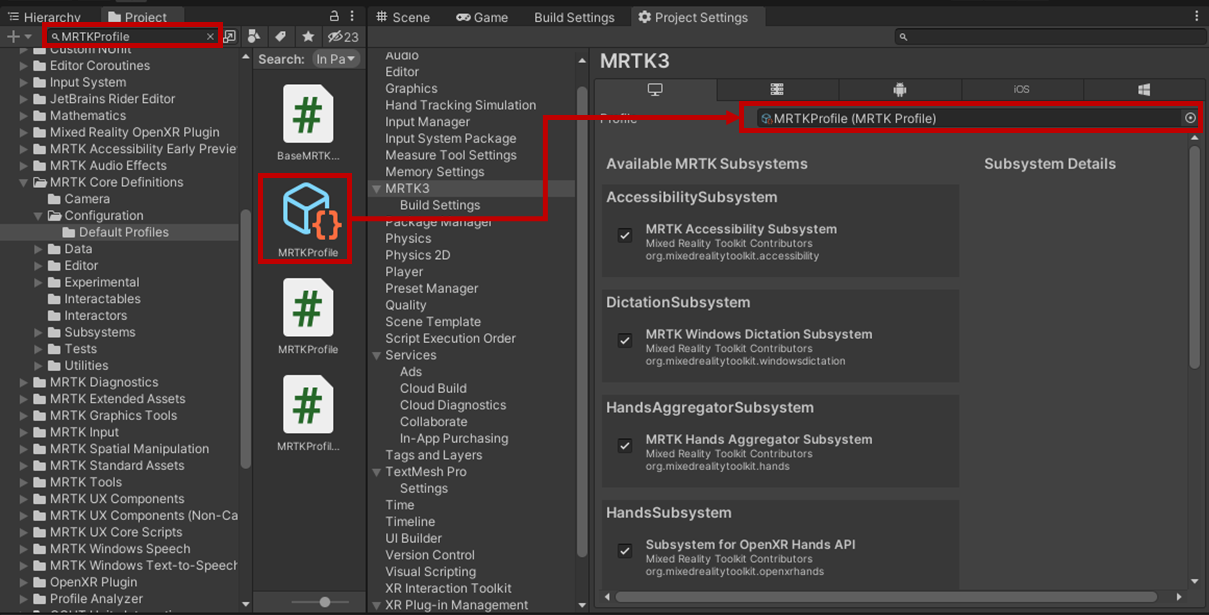
Task: Select the Android platform tab
Action: 899,89
